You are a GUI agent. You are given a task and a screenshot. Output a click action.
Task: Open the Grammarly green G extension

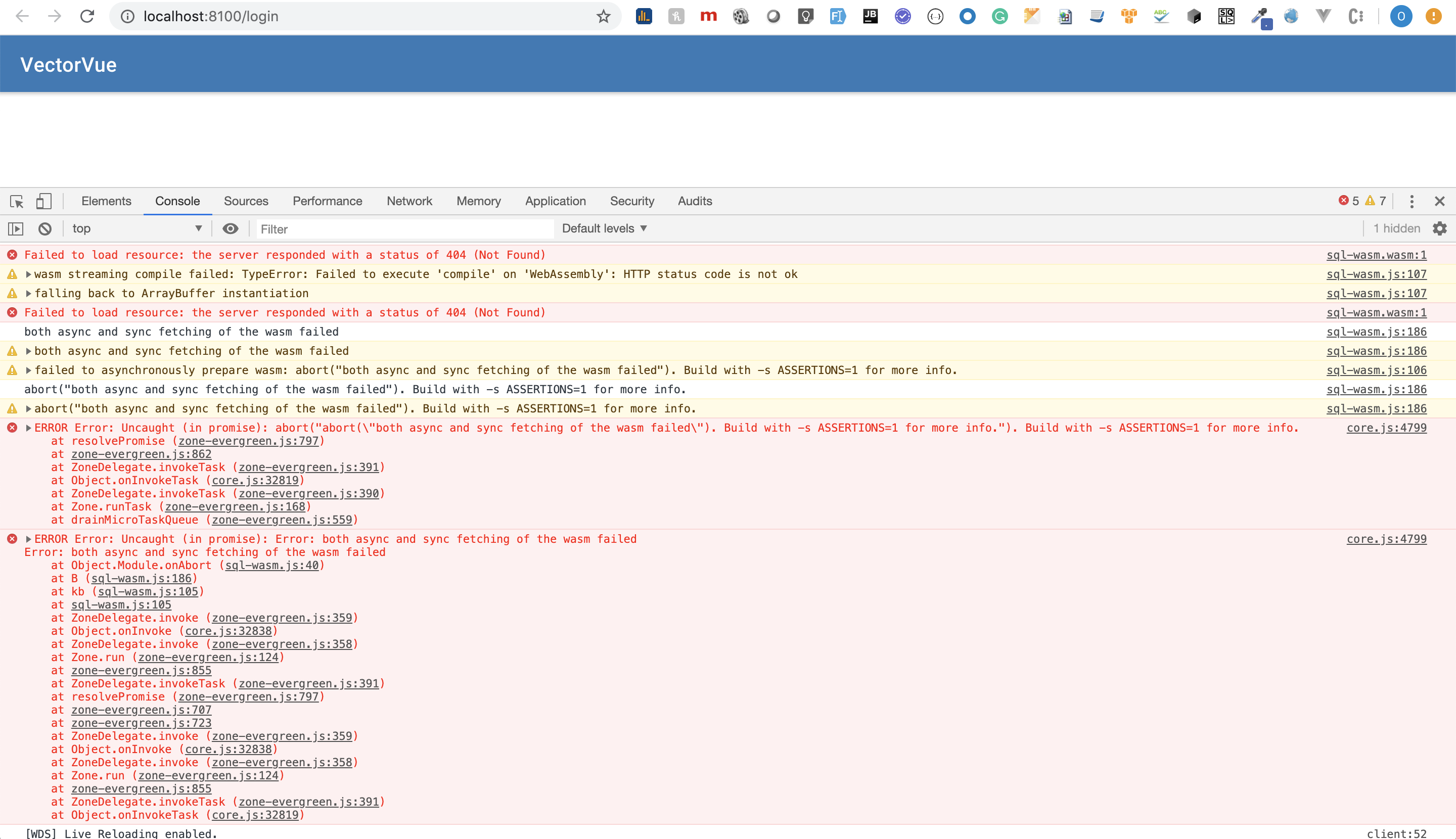(999, 16)
